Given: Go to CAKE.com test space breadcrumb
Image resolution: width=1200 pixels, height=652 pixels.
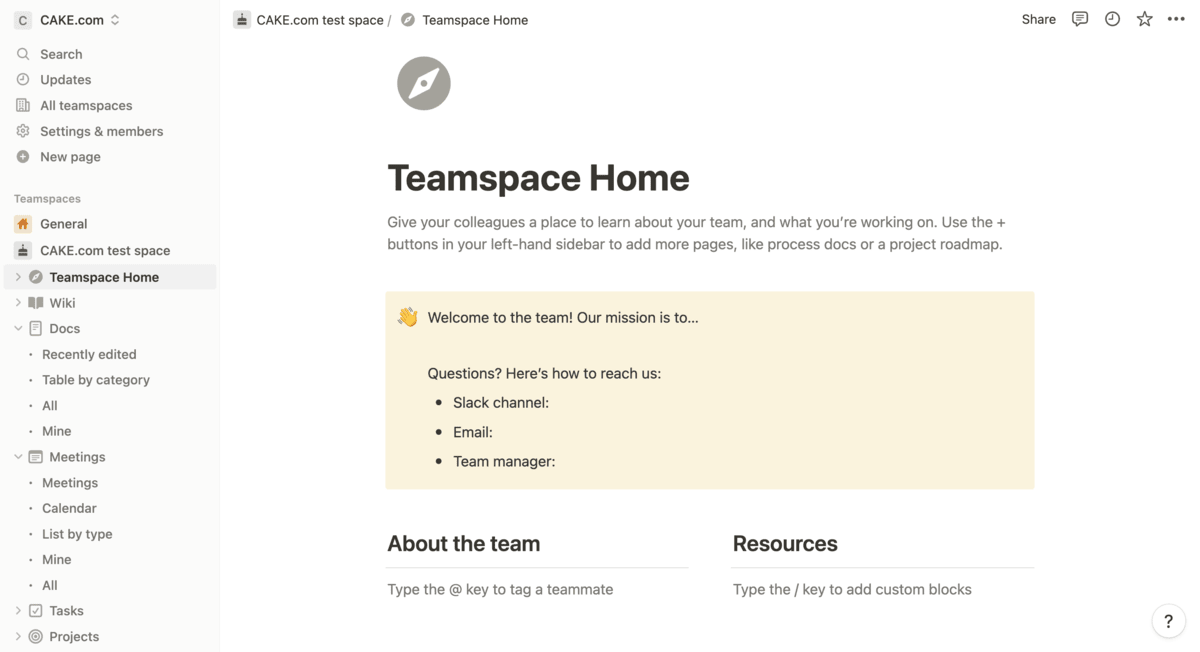Looking at the screenshot, I should 319,20.
